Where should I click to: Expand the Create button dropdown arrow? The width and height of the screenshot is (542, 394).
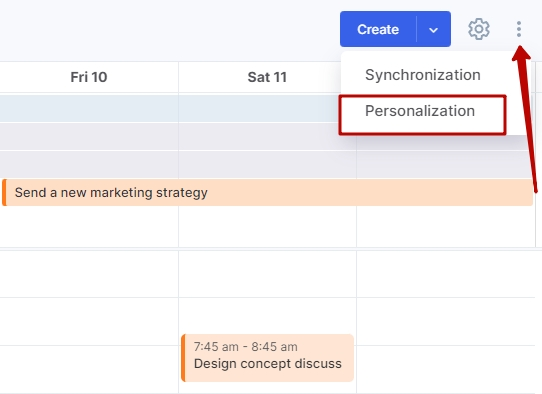tap(433, 30)
